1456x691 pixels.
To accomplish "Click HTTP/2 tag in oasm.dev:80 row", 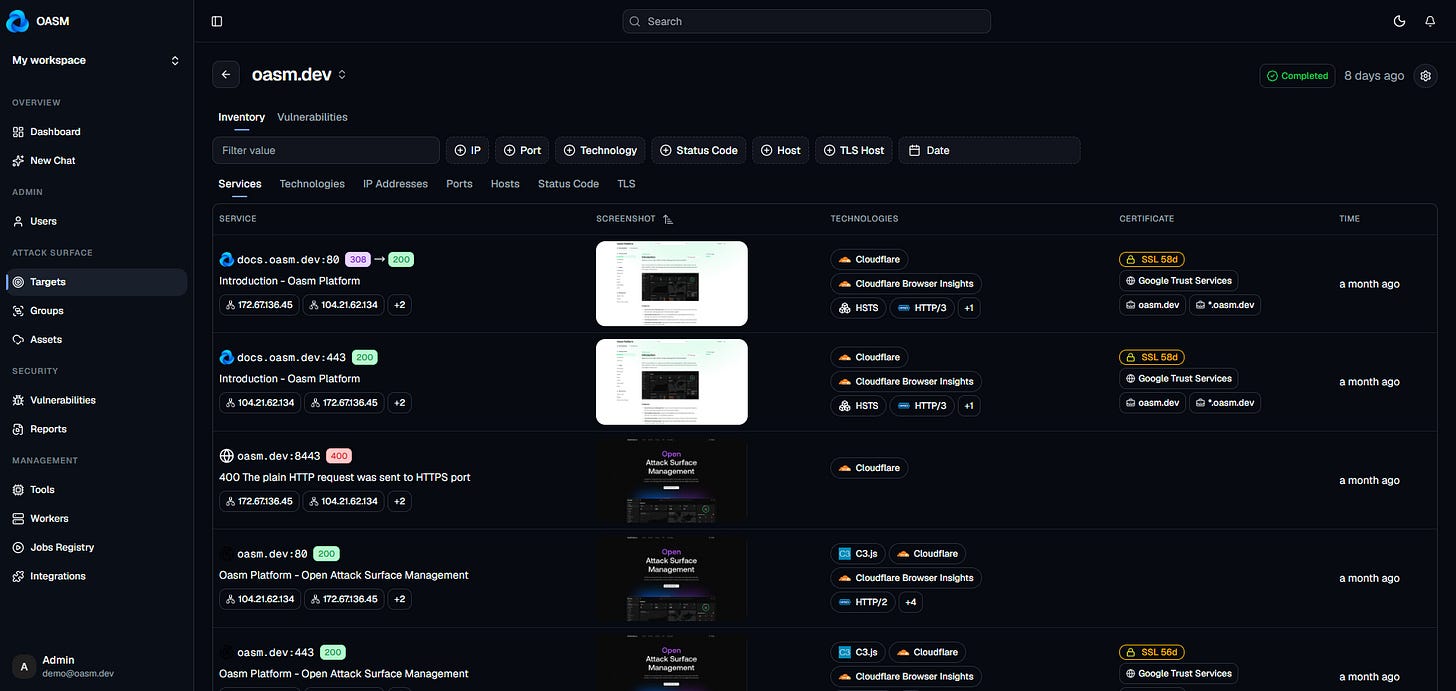I will (862, 602).
